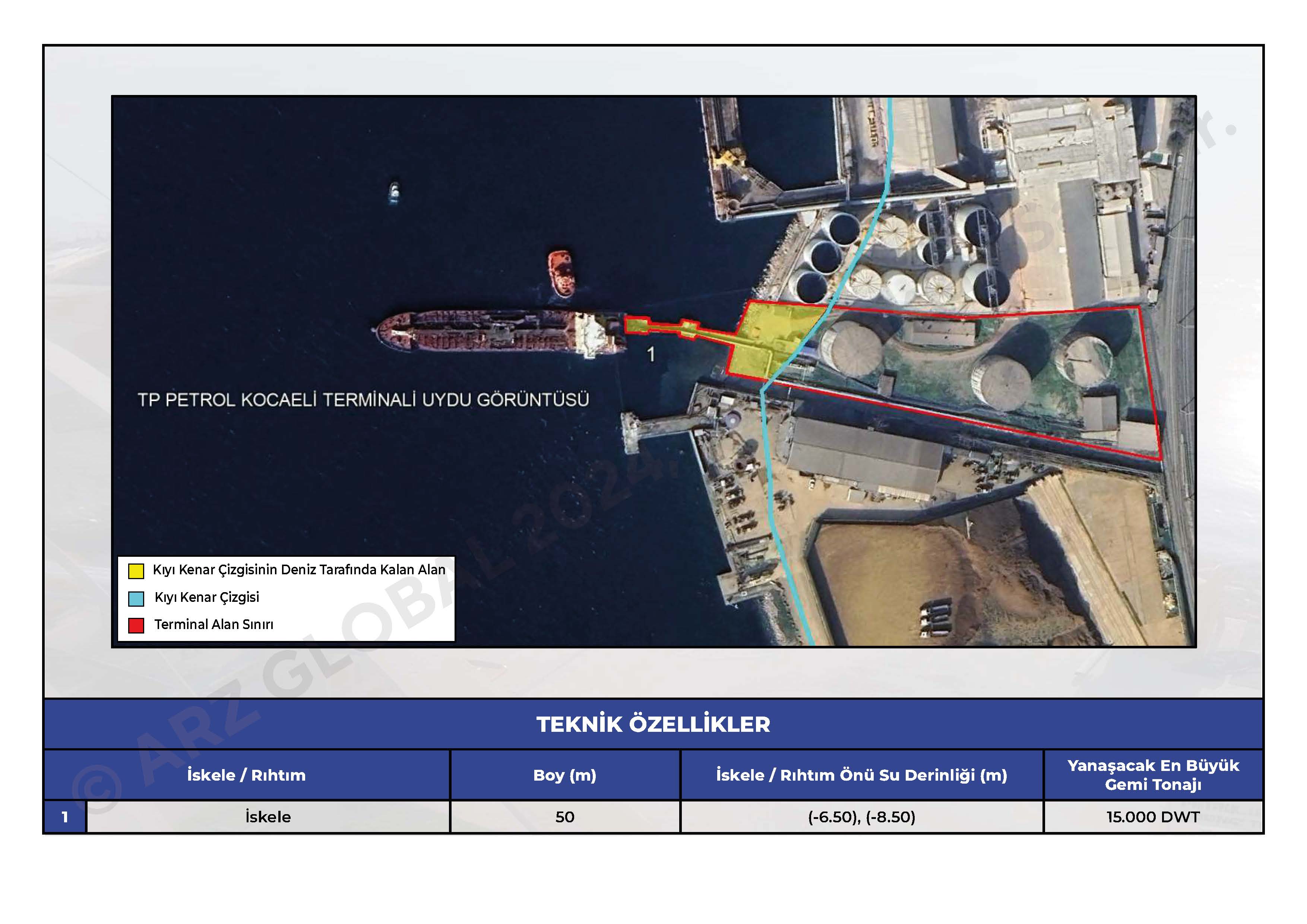The width and height of the screenshot is (1307, 924).
Task: Click the yellow legend color swatch
Action: click(136, 571)
